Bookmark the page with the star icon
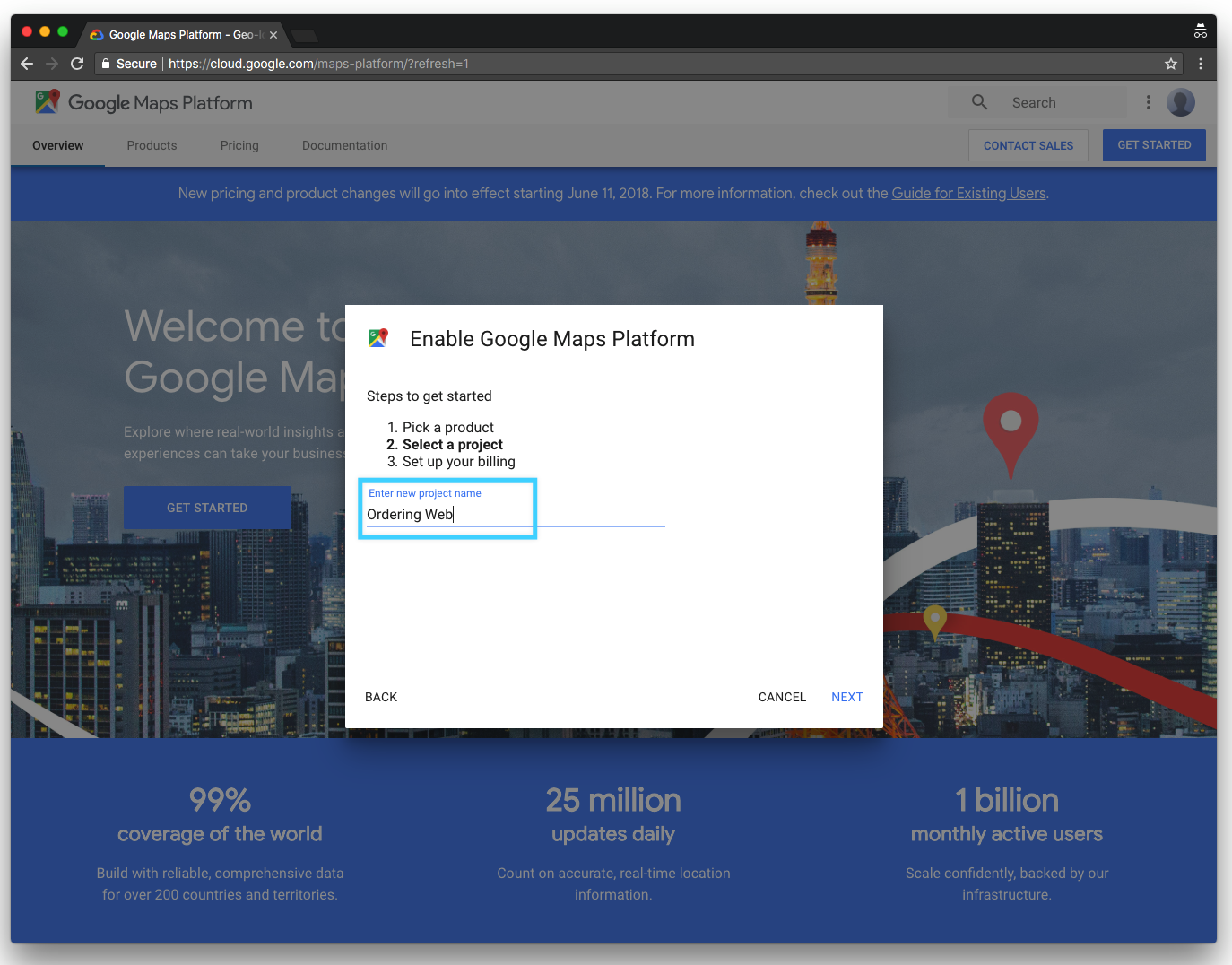This screenshot has width=1232, height=965. (x=1170, y=64)
